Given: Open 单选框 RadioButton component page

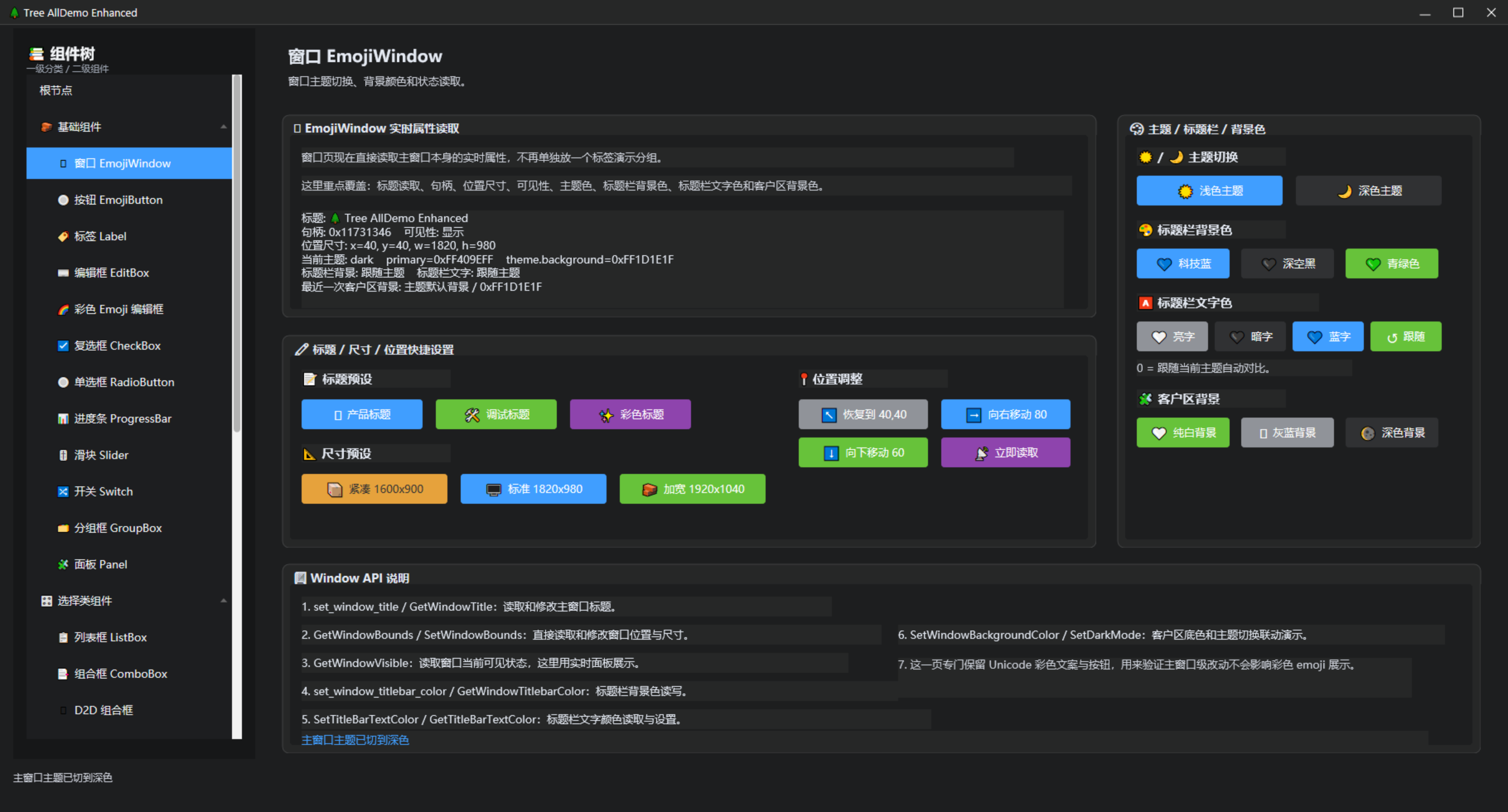Looking at the screenshot, I should [x=124, y=382].
